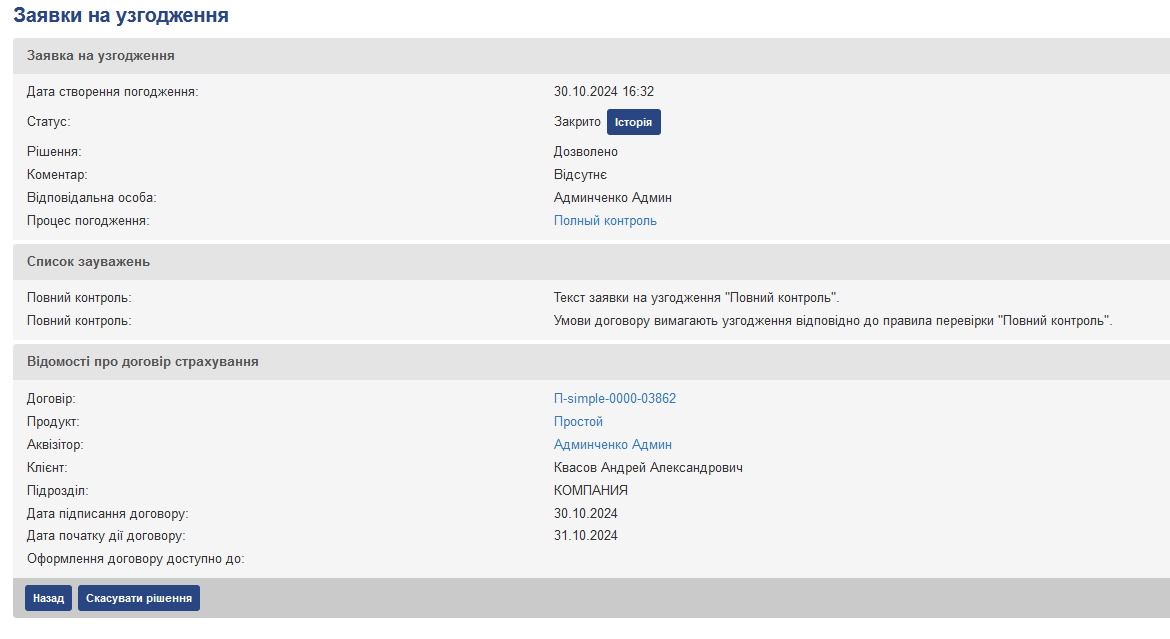Open contract link П-simple-0000-03862
Viewport: 1170px width, 639px height.
[615, 399]
